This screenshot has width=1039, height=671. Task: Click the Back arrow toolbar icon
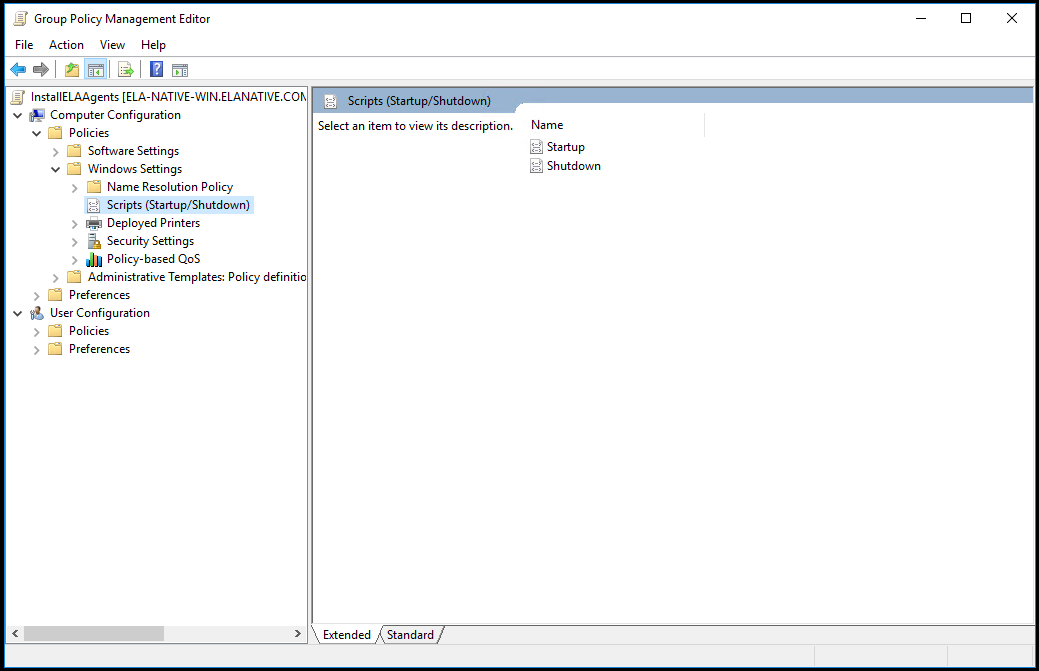(19, 70)
